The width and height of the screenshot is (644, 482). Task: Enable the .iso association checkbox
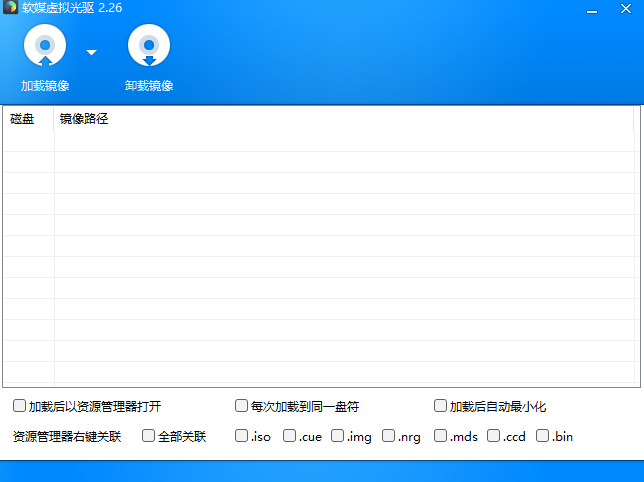tap(242, 436)
